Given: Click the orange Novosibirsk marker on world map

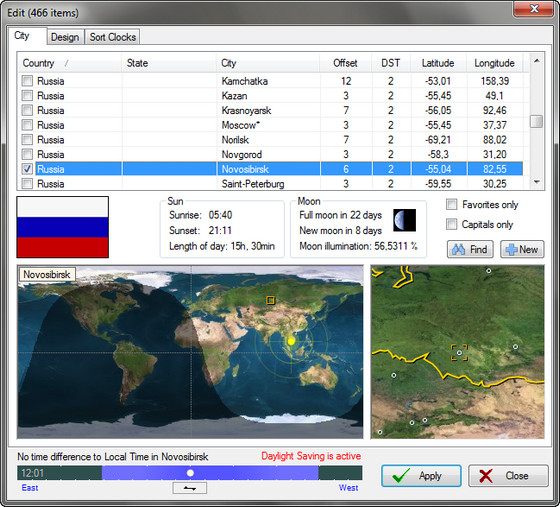Looking at the screenshot, I should pos(270,300).
